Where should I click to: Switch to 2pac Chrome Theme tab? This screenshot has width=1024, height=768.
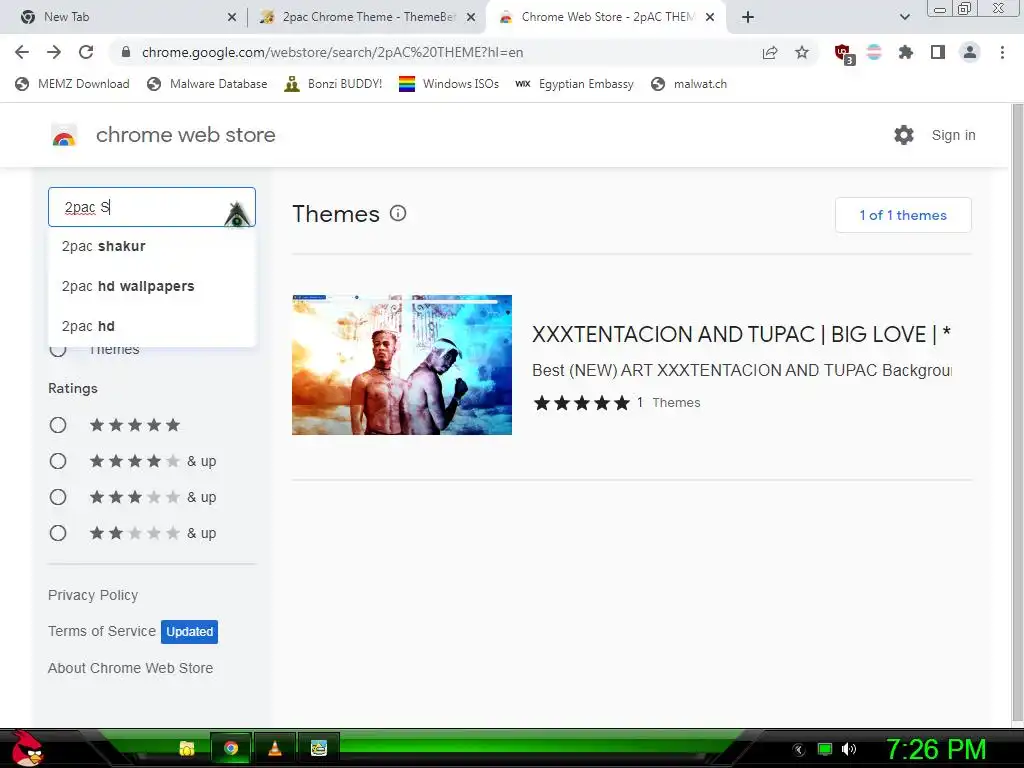pos(367,17)
